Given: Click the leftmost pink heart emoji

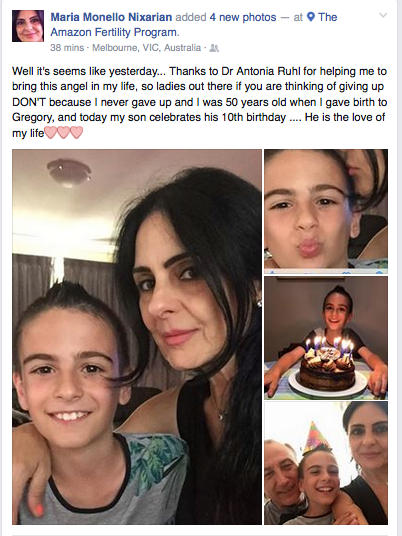Looking at the screenshot, I should (51, 132).
